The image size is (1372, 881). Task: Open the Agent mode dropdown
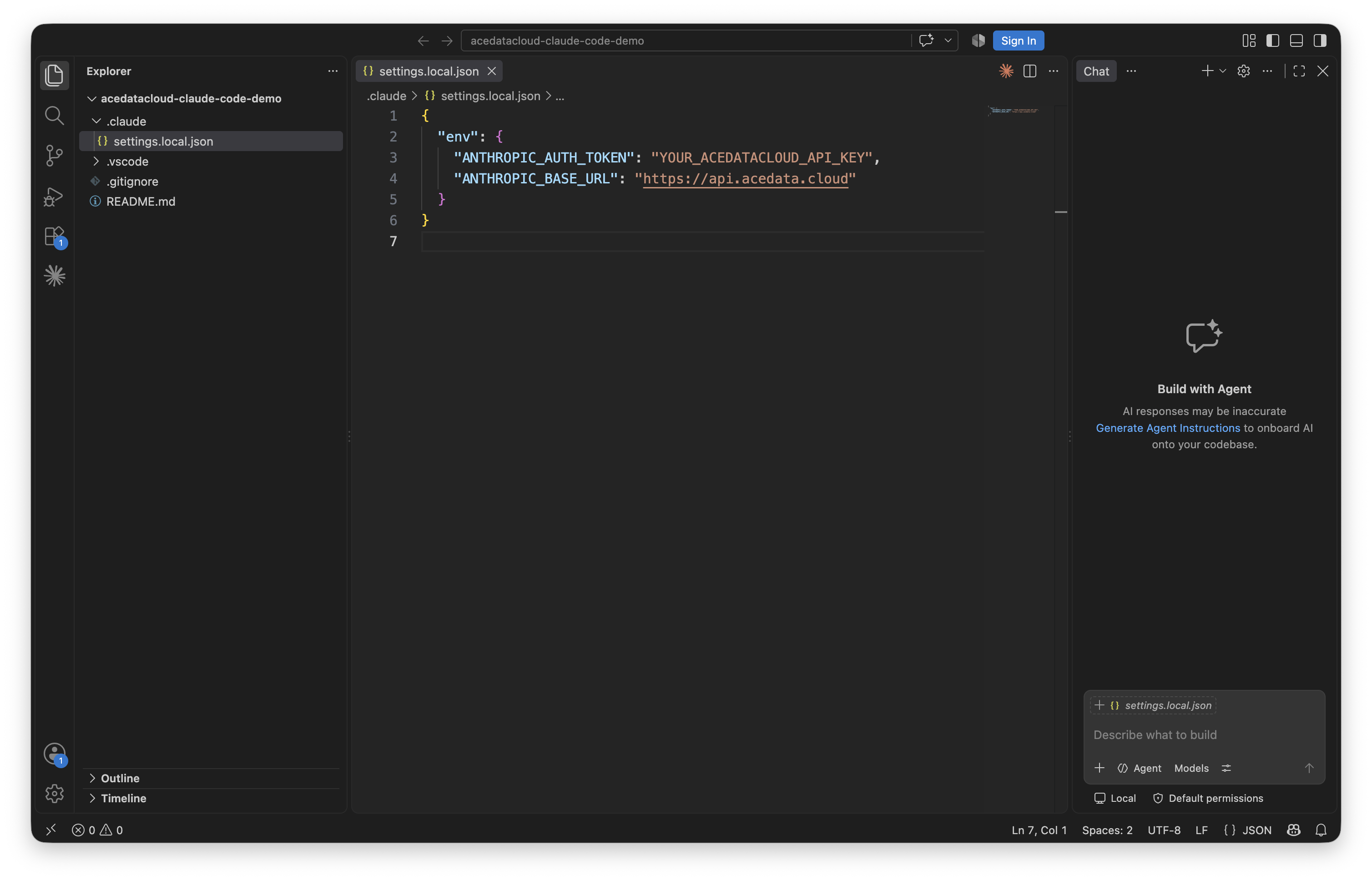click(1139, 768)
